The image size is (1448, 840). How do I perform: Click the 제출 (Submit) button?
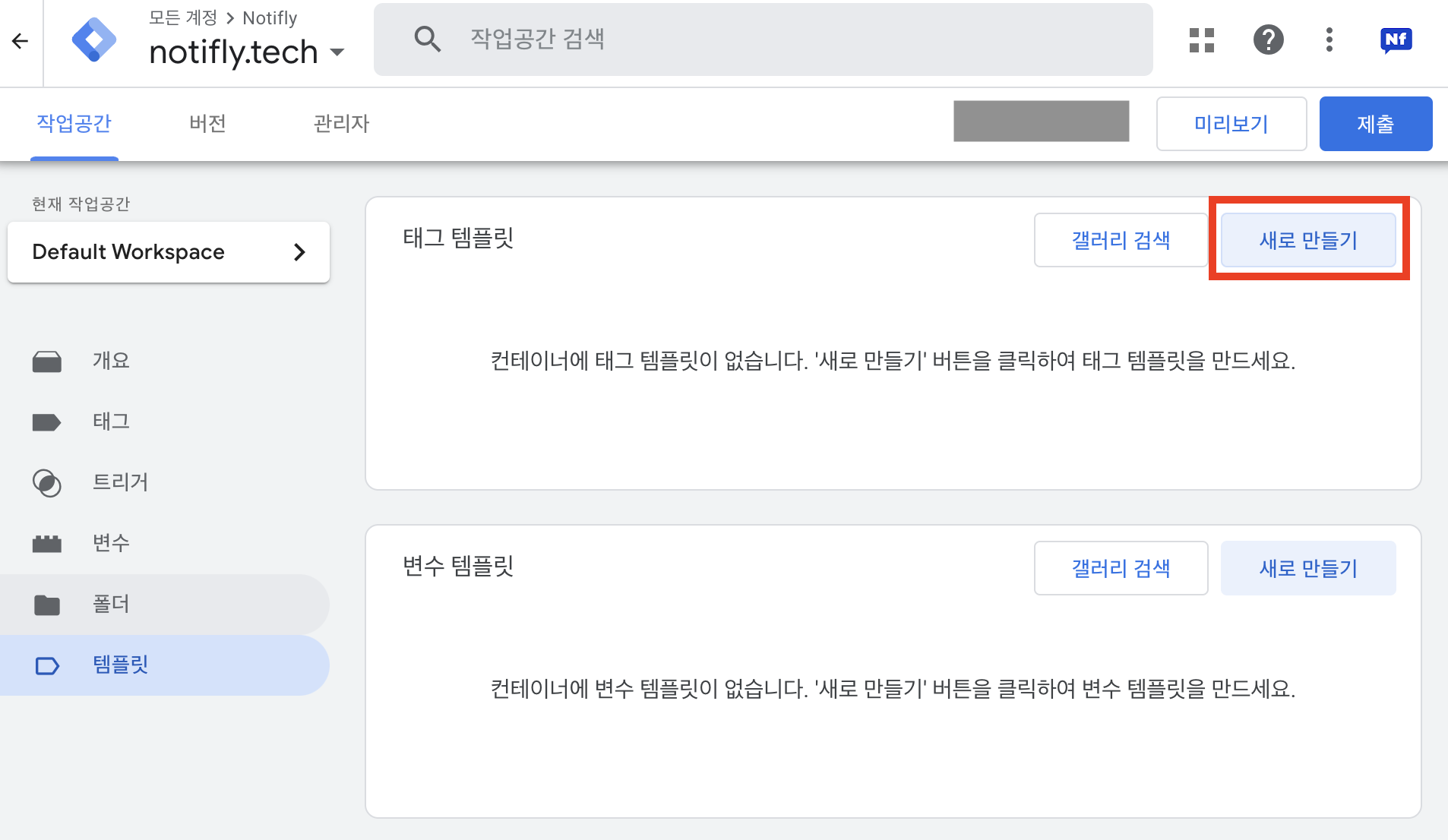coord(1375,123)
